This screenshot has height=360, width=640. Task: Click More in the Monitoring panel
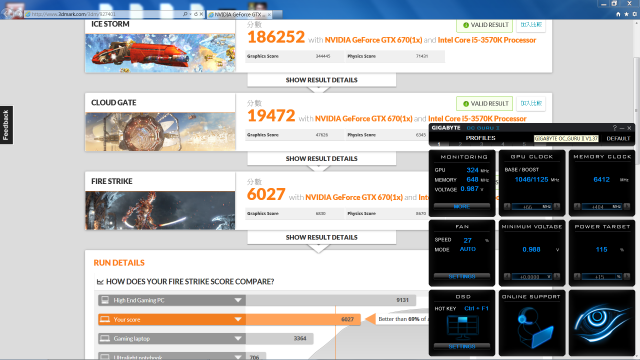462,207
